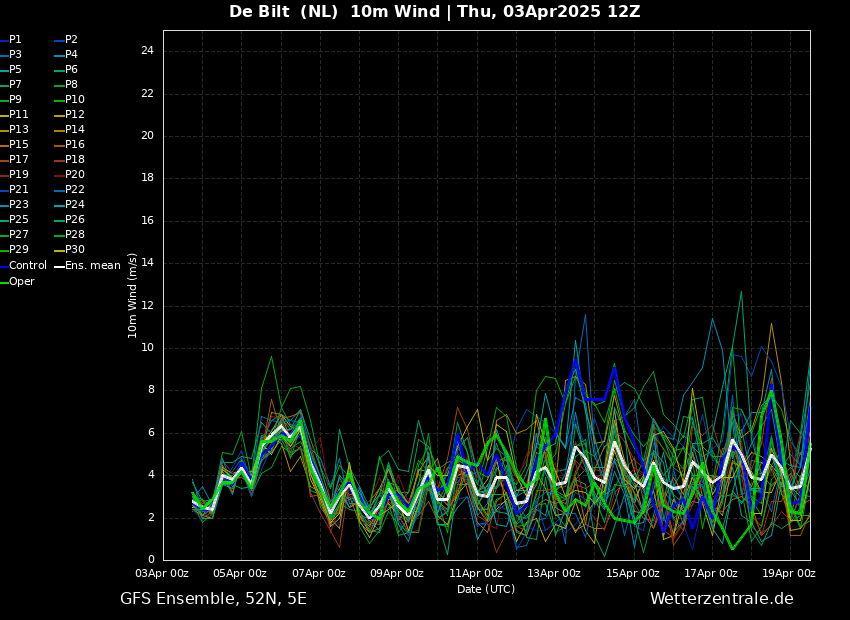
Task: Click the P20 red legend swatch
Action: (x=59, y=175)
